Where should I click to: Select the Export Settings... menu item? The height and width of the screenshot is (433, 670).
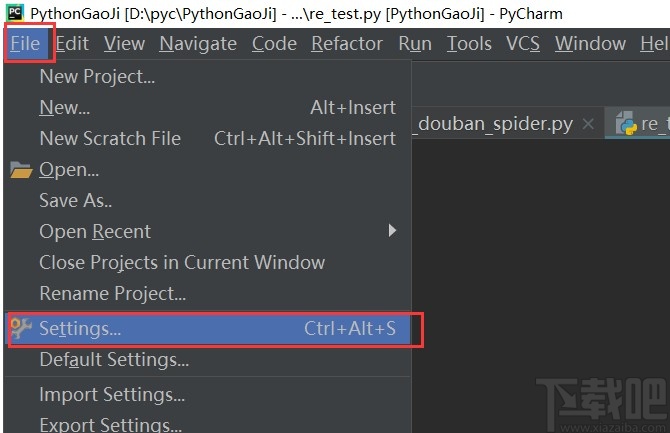coord(111,424)
